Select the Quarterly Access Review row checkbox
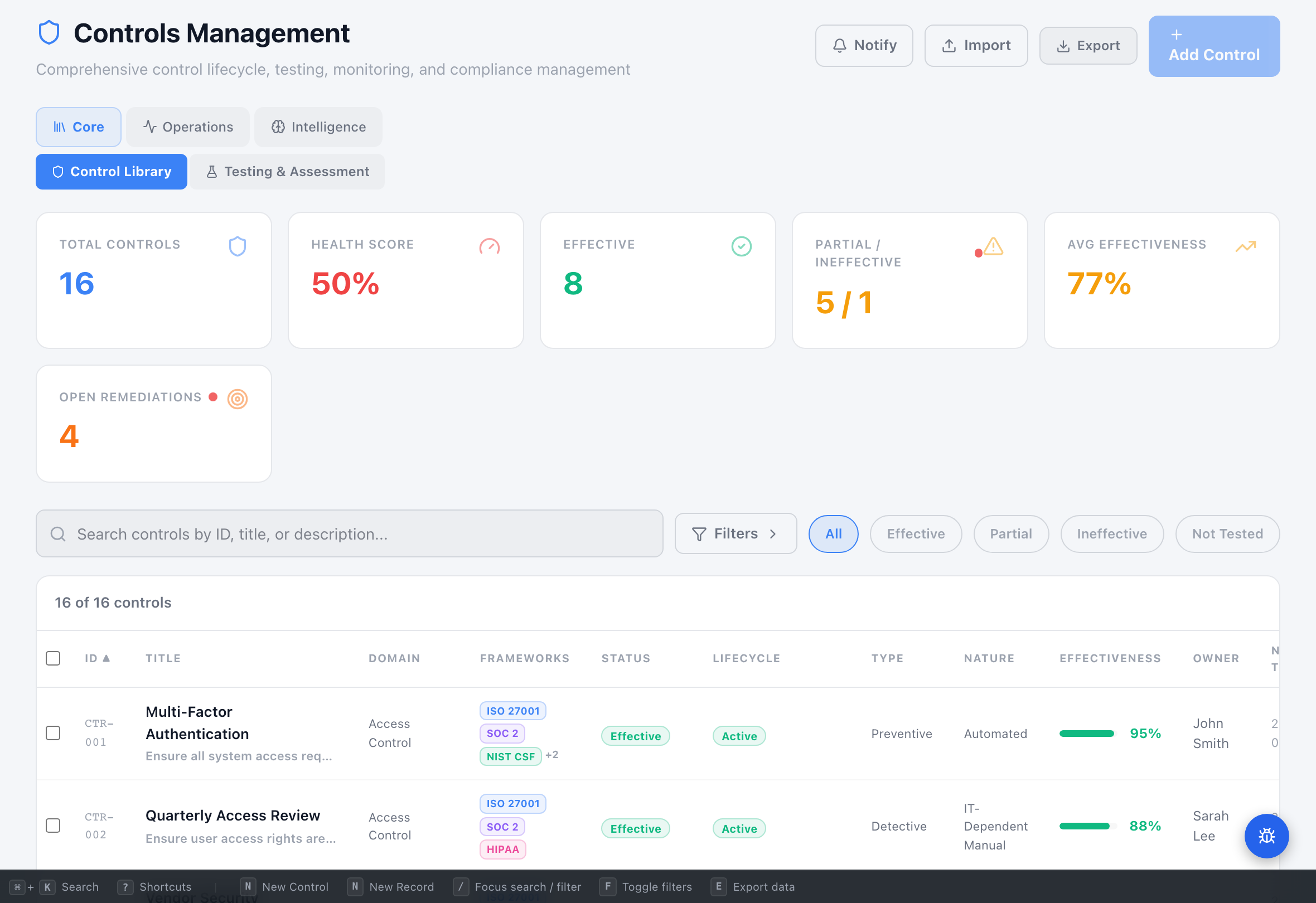The height and width of the screenshot is (903, 1316). [53, 826]
